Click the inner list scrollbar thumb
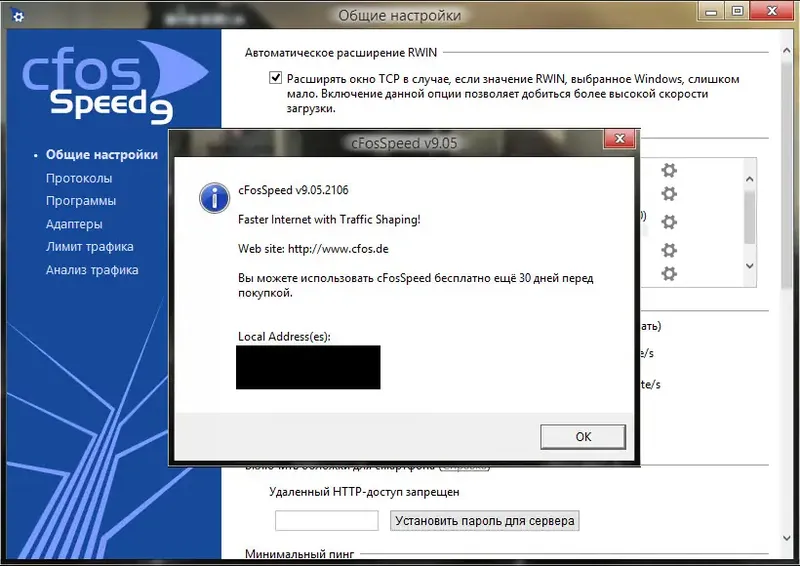 click(749, 218)
